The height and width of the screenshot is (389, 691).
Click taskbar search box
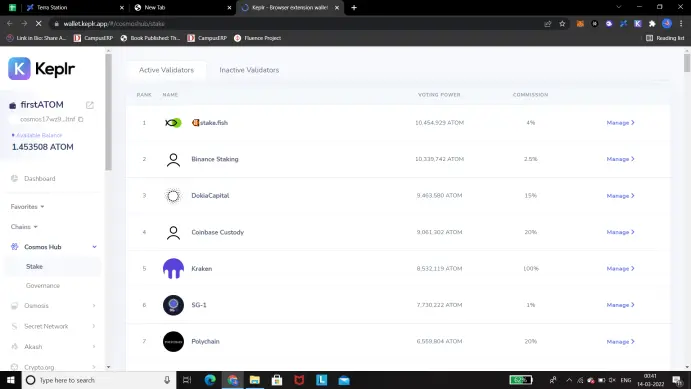99,380
